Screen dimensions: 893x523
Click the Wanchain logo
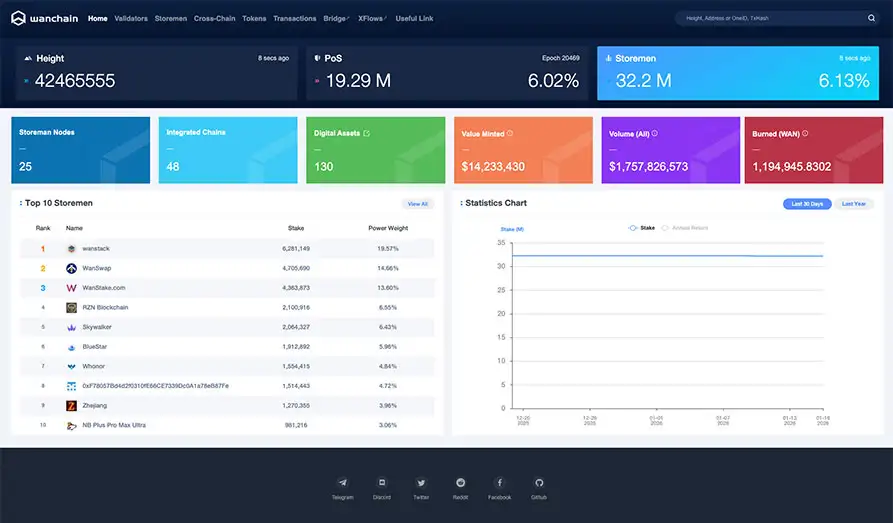point(44,18)
